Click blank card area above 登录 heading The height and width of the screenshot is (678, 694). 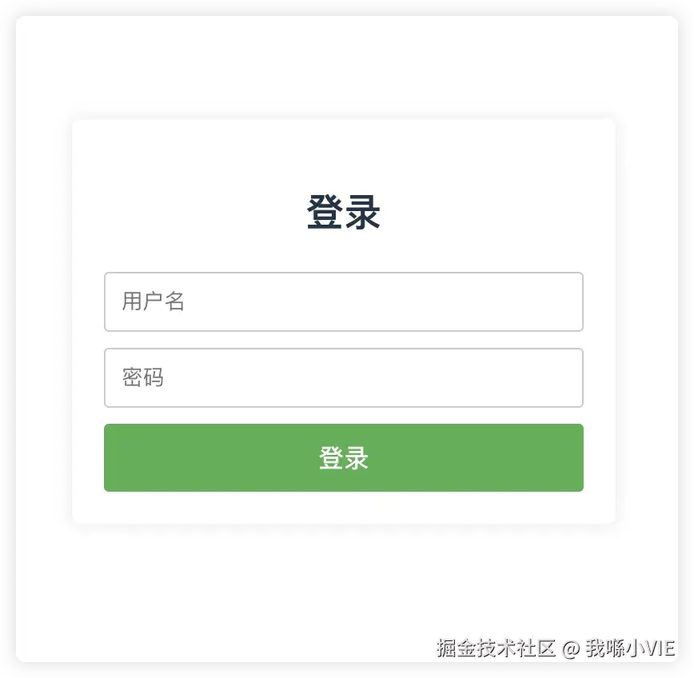coord(343,155)
